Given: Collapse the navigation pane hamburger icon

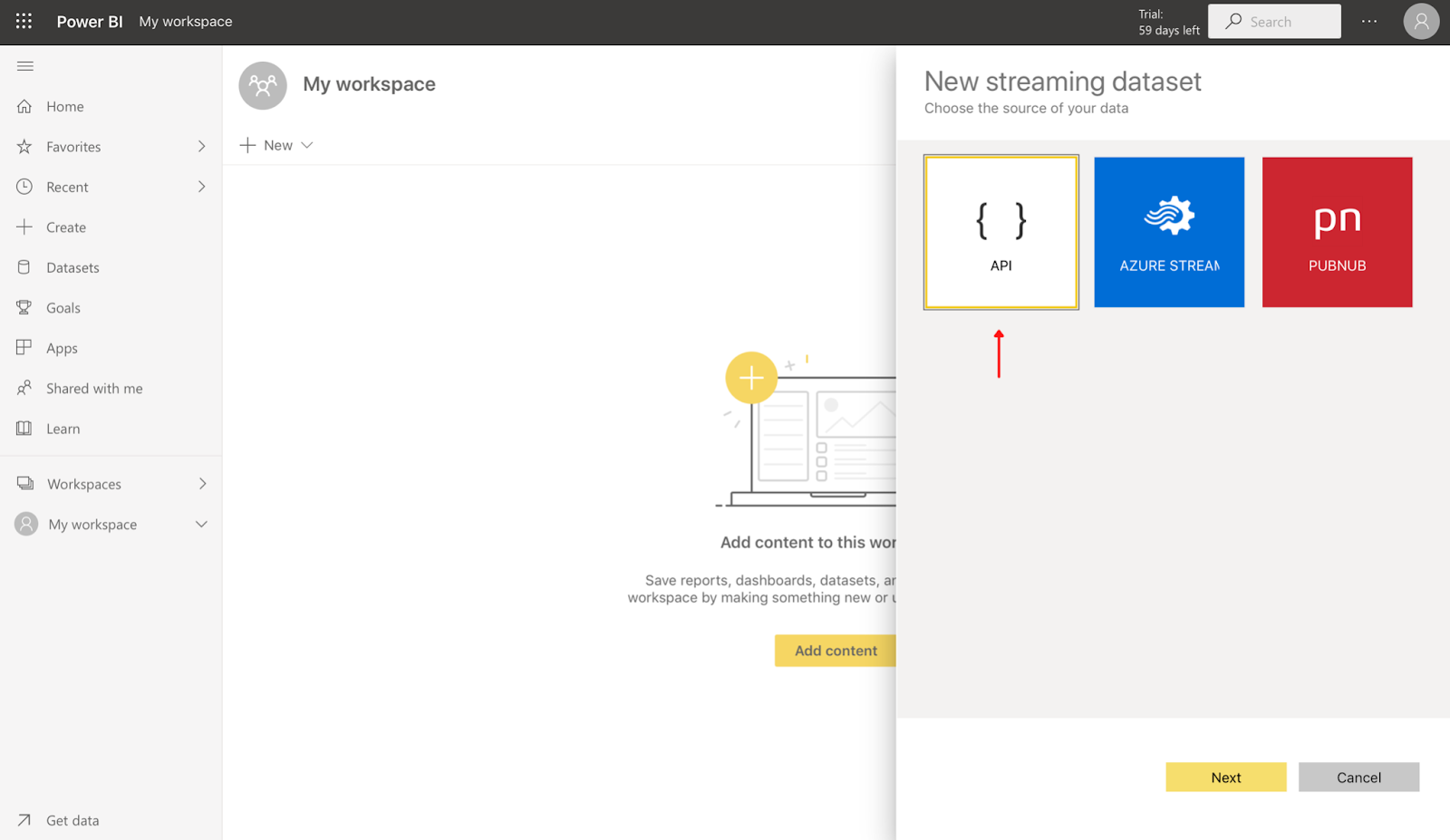Looking at the screenshot, I should point(25,66).
